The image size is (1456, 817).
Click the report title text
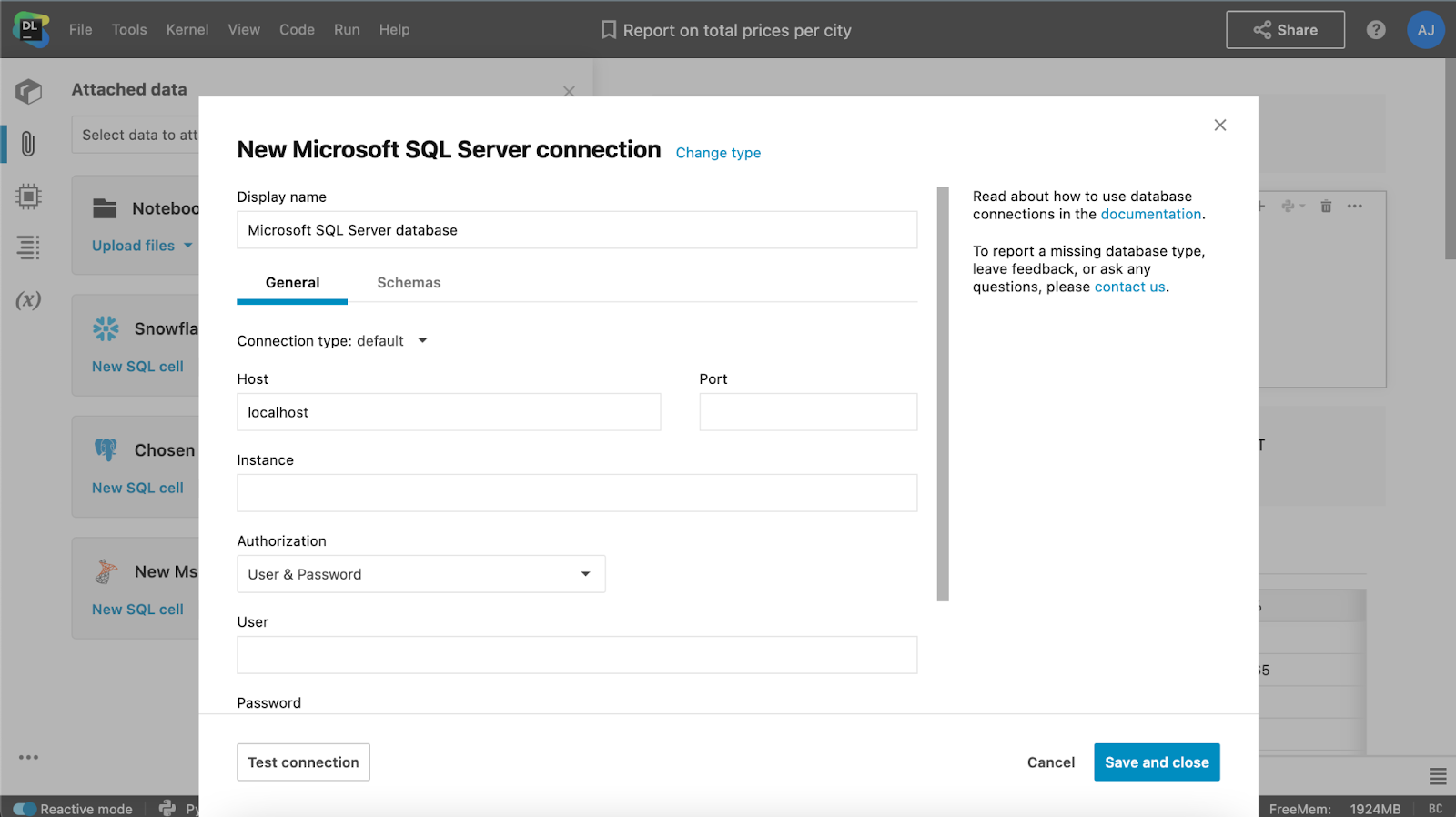point(737,31)
